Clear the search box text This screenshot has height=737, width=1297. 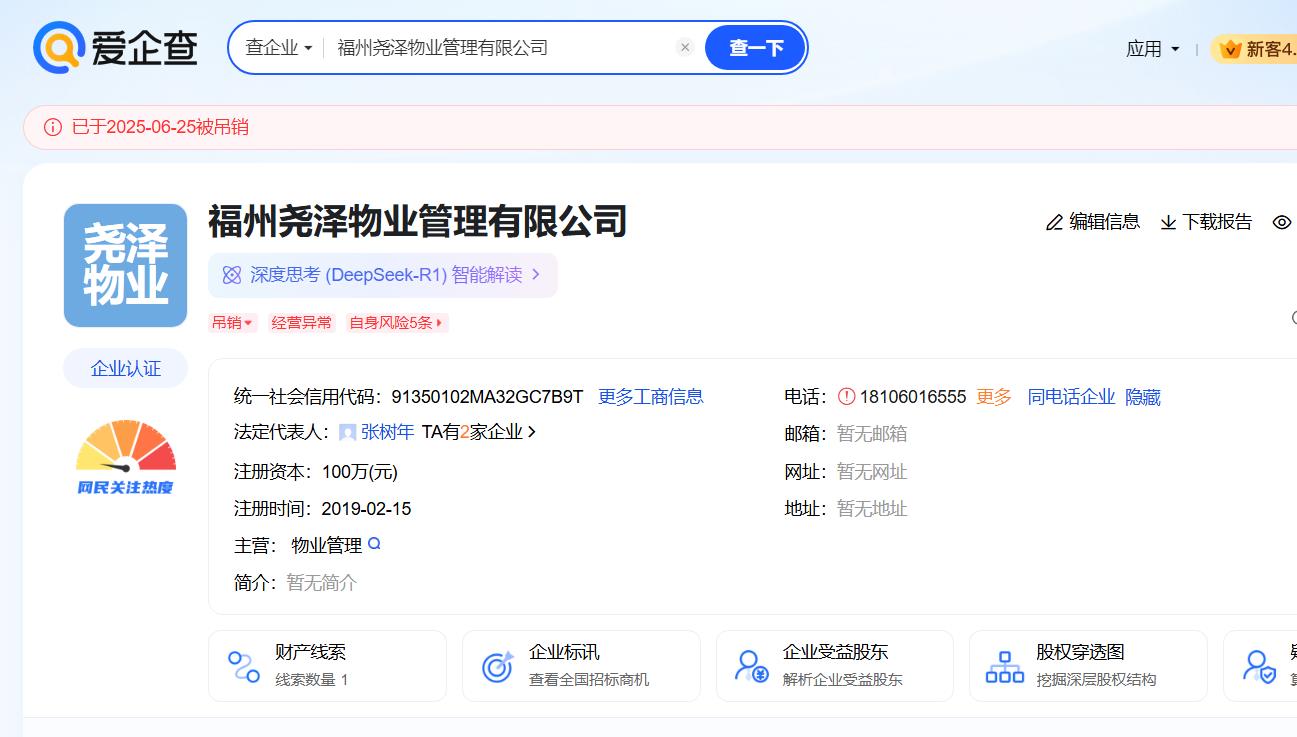click(x=685, y=47)
